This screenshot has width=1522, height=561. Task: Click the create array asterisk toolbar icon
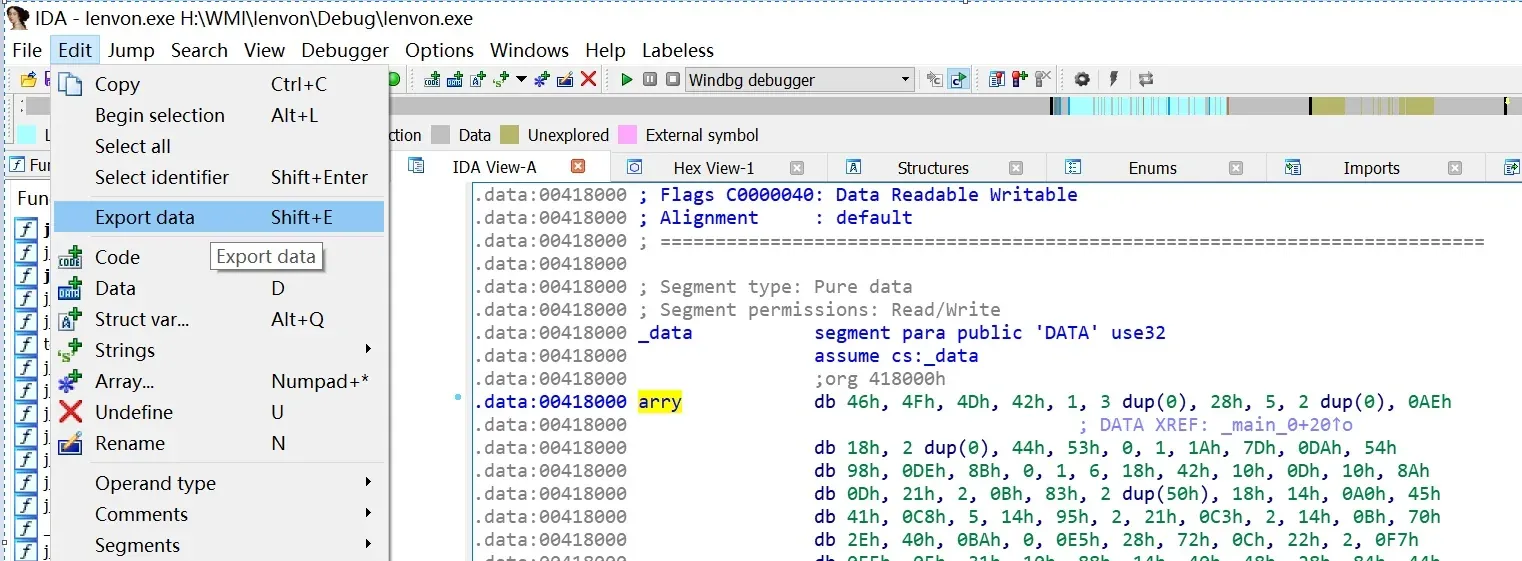pos(542,79)
